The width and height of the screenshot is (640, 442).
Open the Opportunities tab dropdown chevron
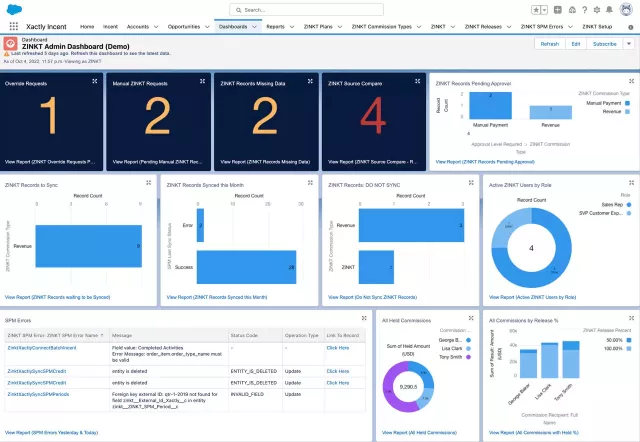click(207, 27)
